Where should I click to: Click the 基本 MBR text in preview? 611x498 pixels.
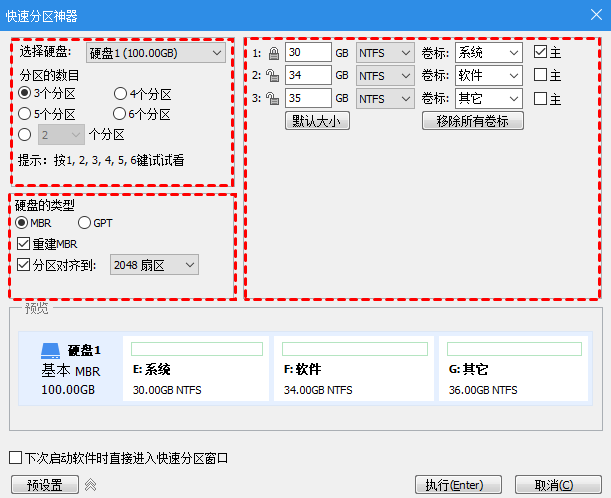[x=71, y=371]
